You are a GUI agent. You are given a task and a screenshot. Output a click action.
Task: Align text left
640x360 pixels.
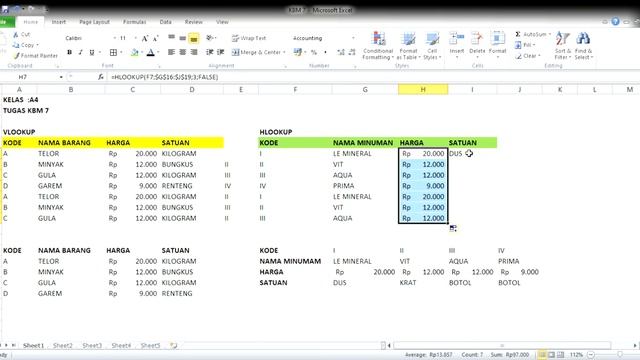[x=171, y=52]
